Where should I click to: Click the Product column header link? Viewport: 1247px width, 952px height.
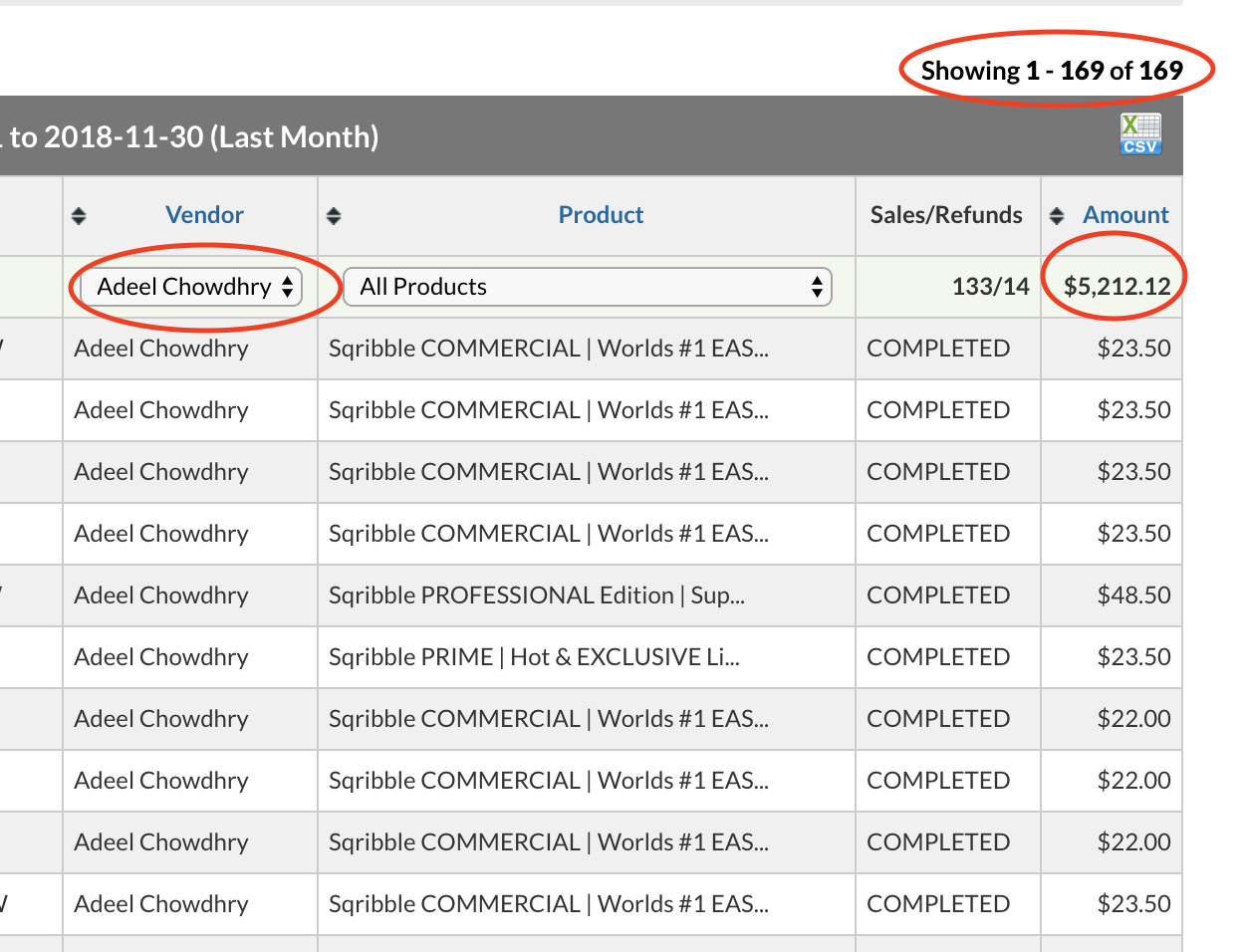601,215
